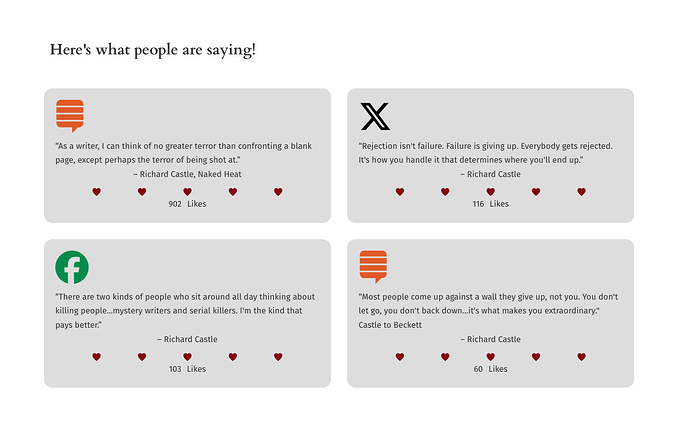
Task: Click the 116 Likes count
Action: pyautogui.click(x=491, y=204)
